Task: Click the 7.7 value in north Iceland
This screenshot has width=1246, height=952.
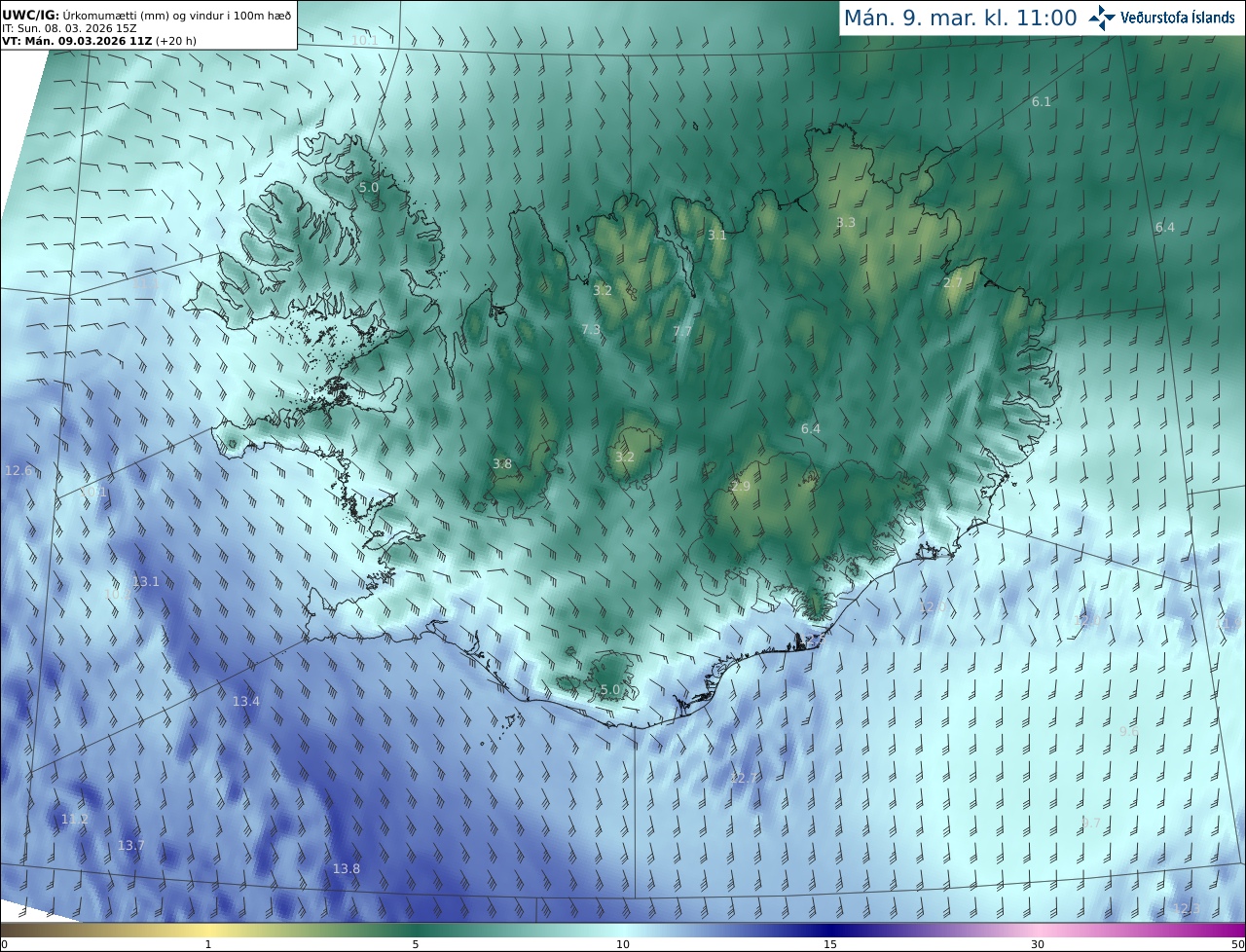Action: coord(682,332)
